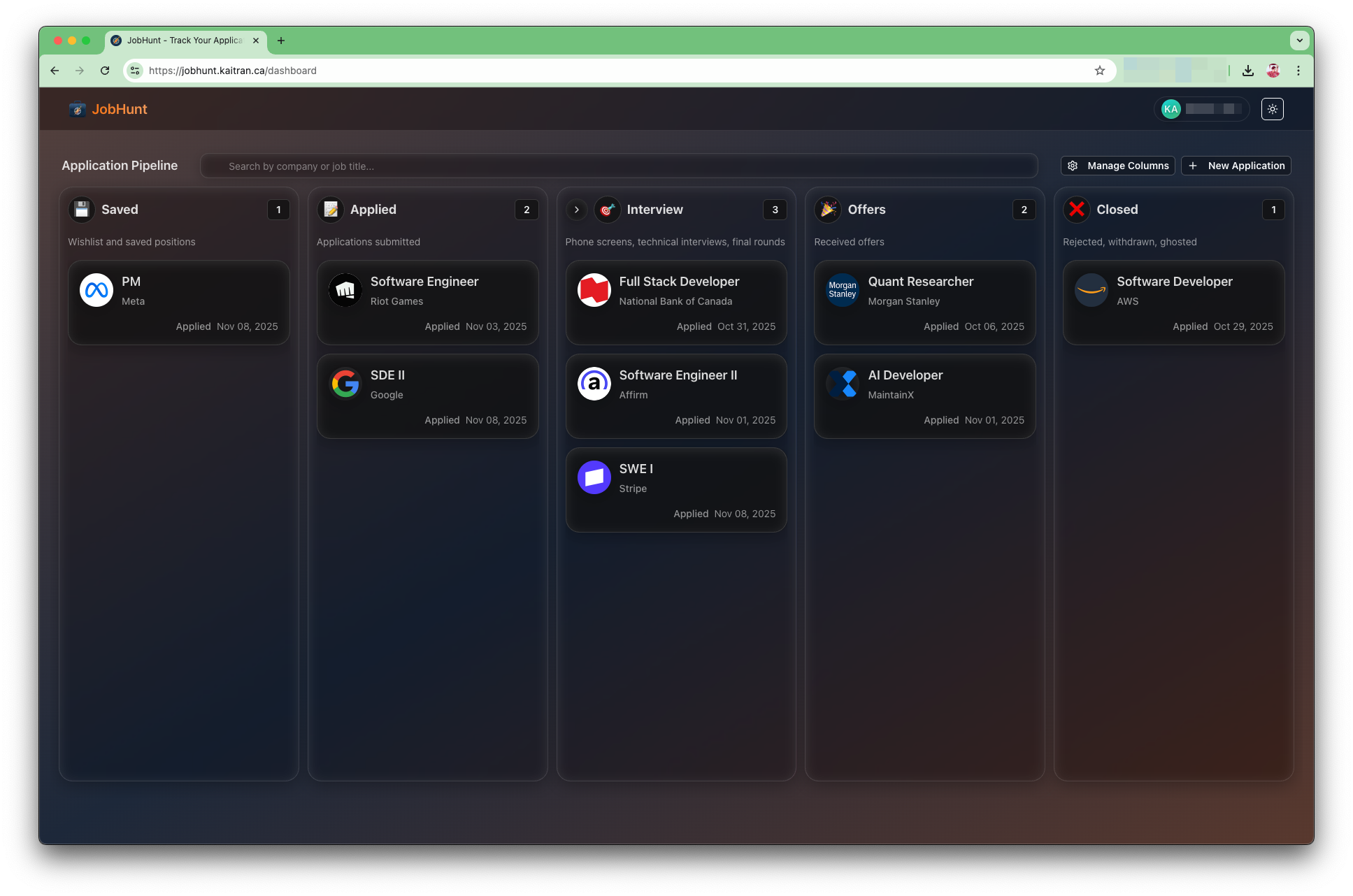Click the red X icon on Closed column
Viewport: 1353px width, 896px height.
[1076, 209]
